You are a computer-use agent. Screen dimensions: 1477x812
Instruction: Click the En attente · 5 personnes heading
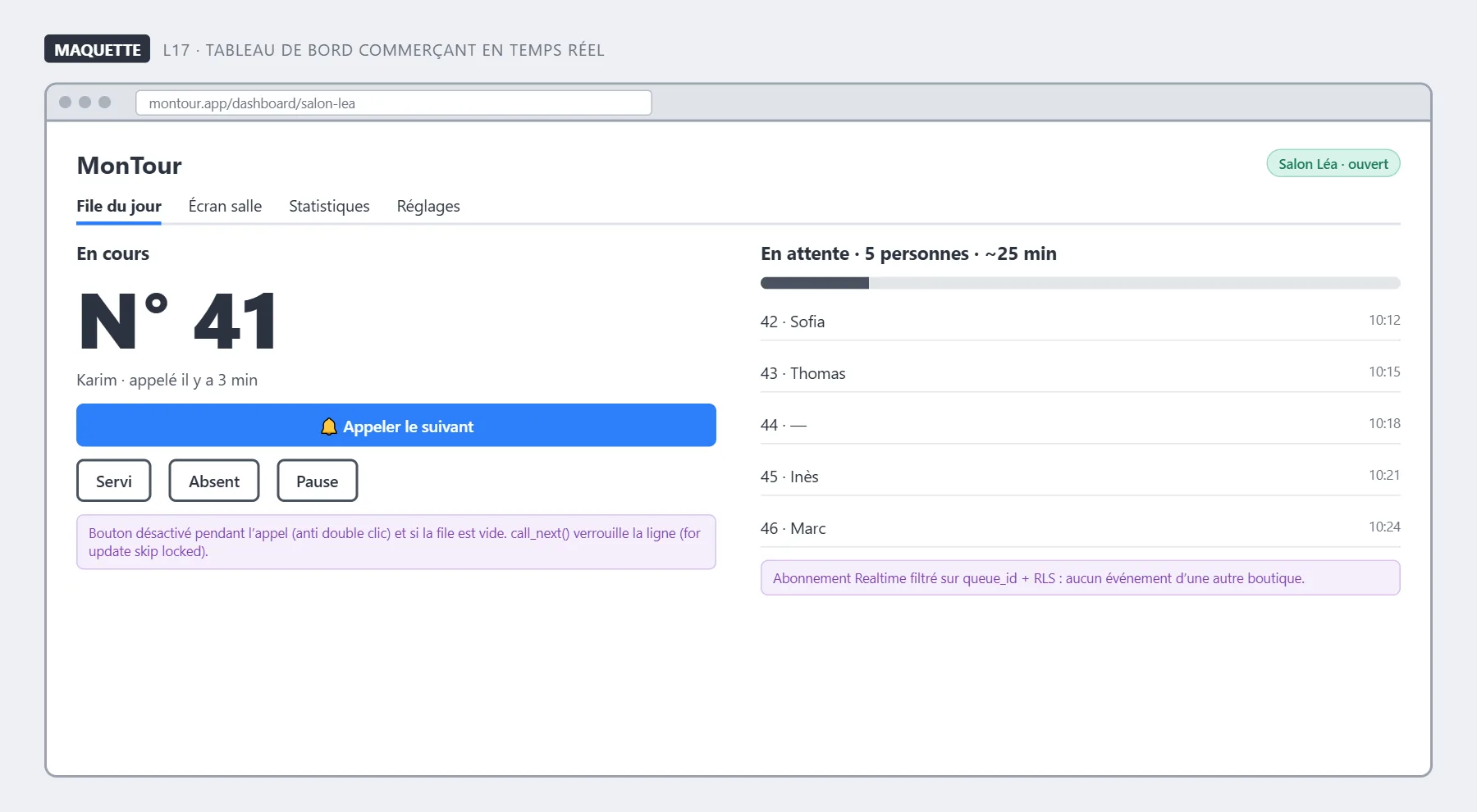click(x=908, y=253)
